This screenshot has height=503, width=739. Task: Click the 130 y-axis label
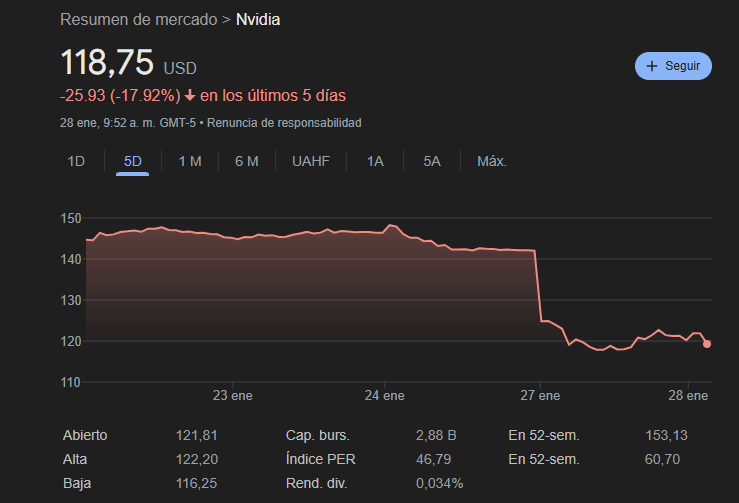(71, 300)
